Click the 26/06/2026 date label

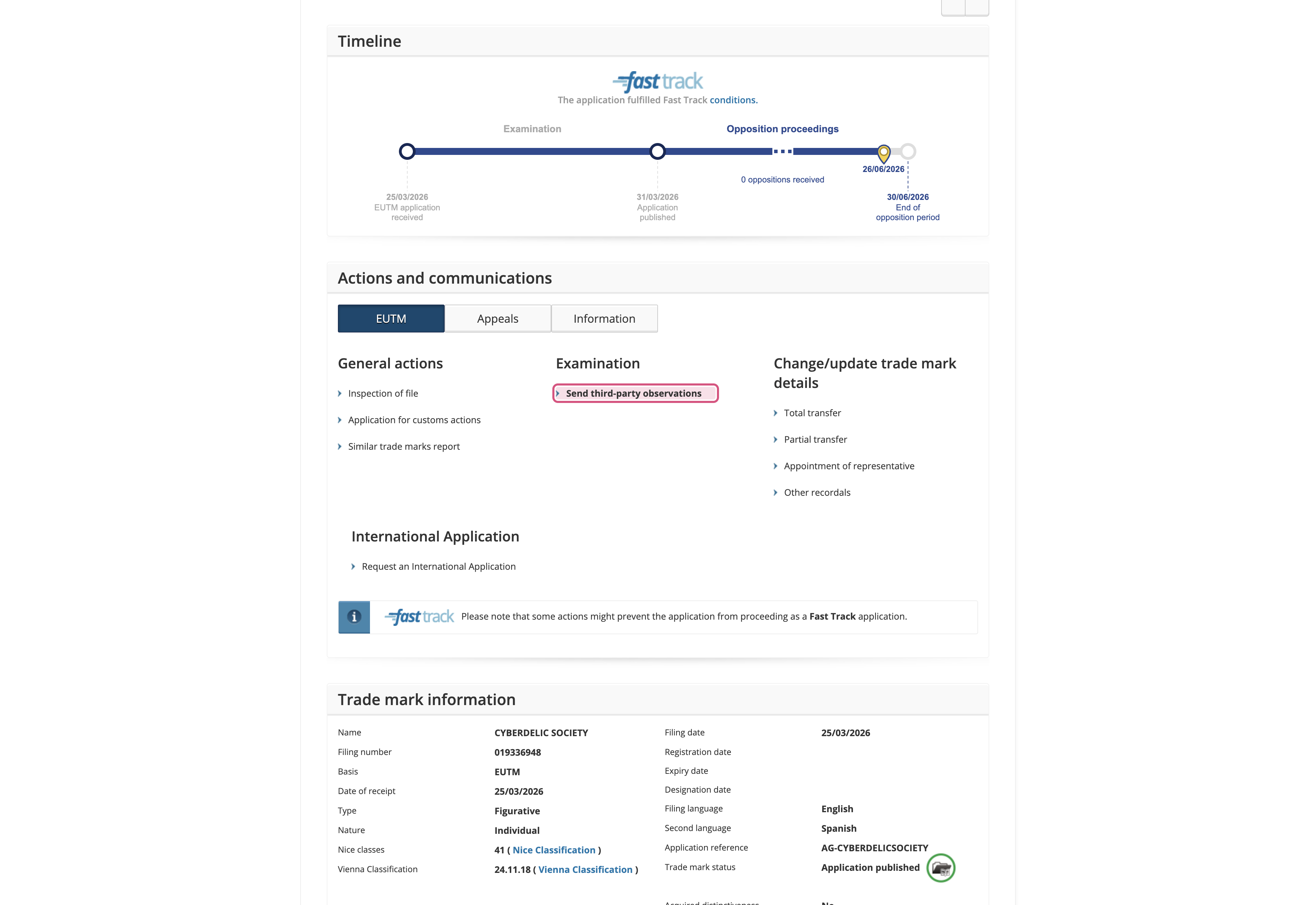(x=883, y=169)
